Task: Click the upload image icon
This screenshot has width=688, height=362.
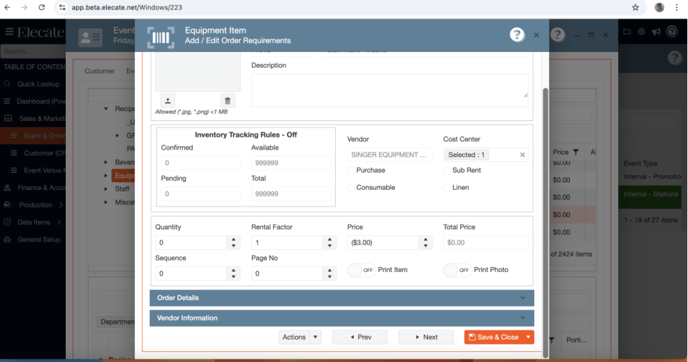Action: click(168, 100)
